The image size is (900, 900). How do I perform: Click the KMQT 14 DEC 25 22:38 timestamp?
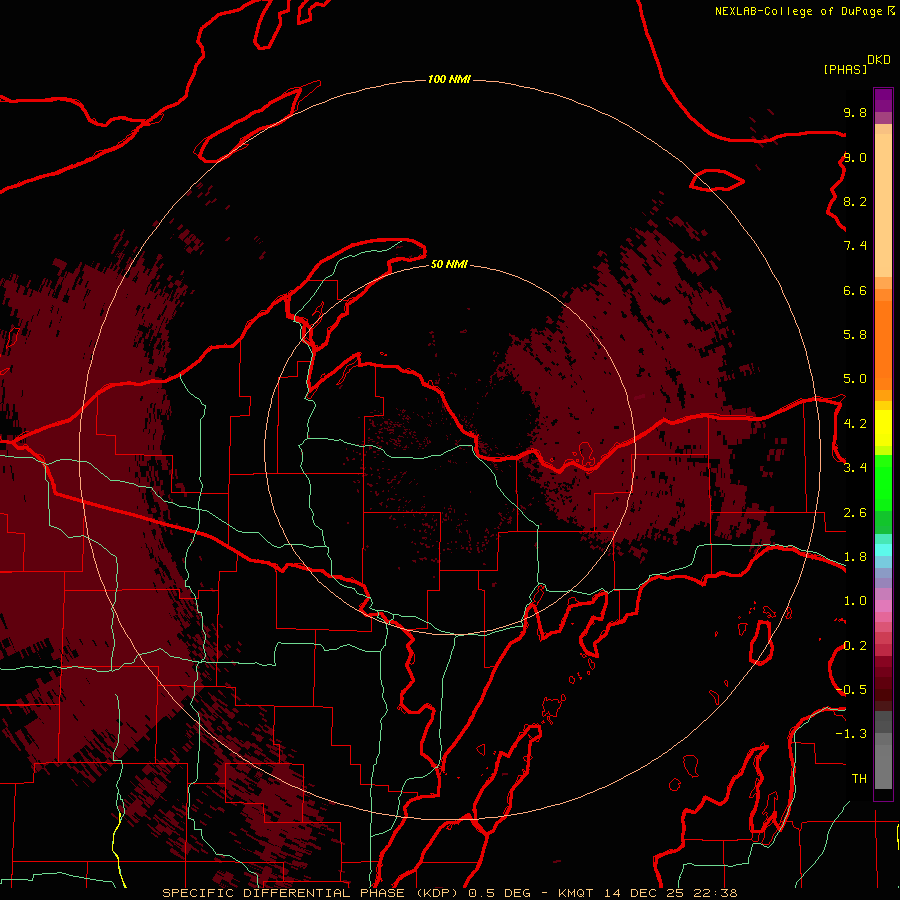tap(647, 893)
